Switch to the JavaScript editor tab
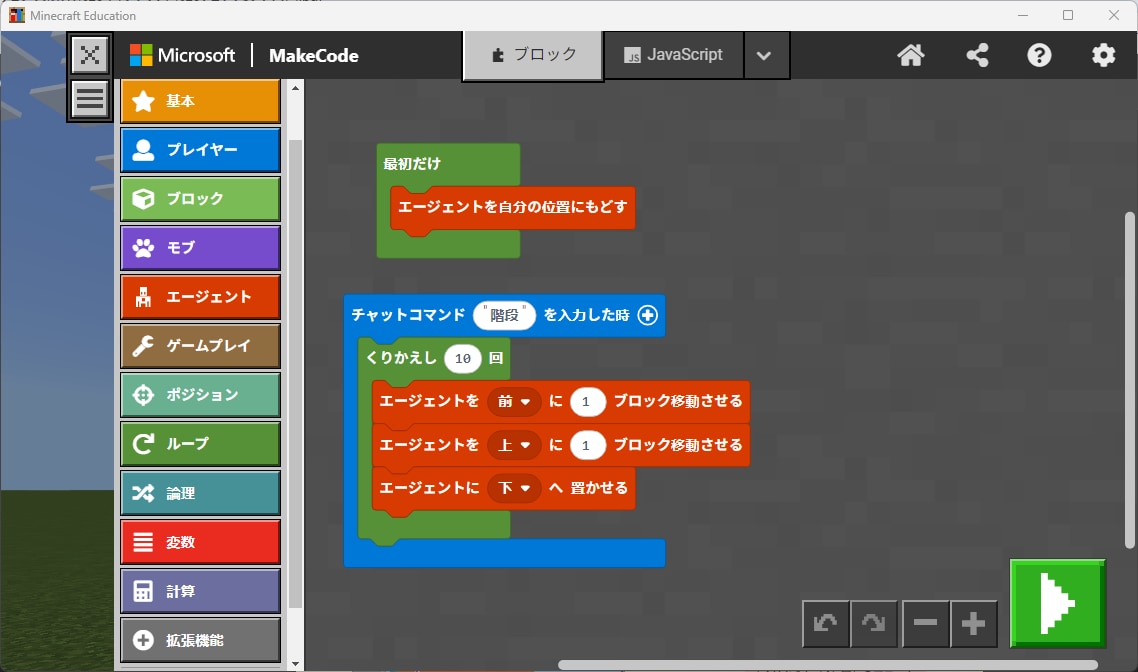 (674, 55)
